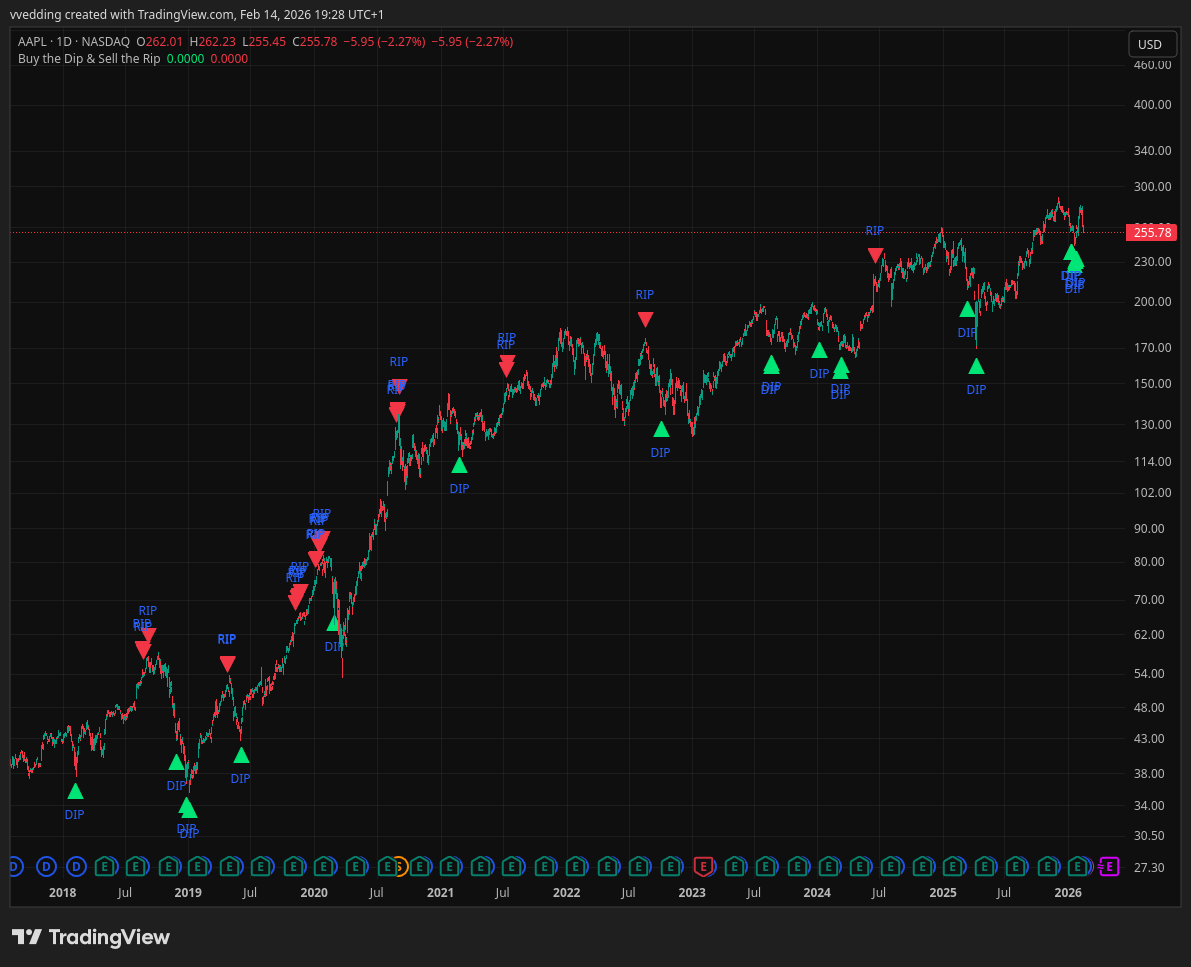Click the high value H262.23

click(x=213, y=42)
